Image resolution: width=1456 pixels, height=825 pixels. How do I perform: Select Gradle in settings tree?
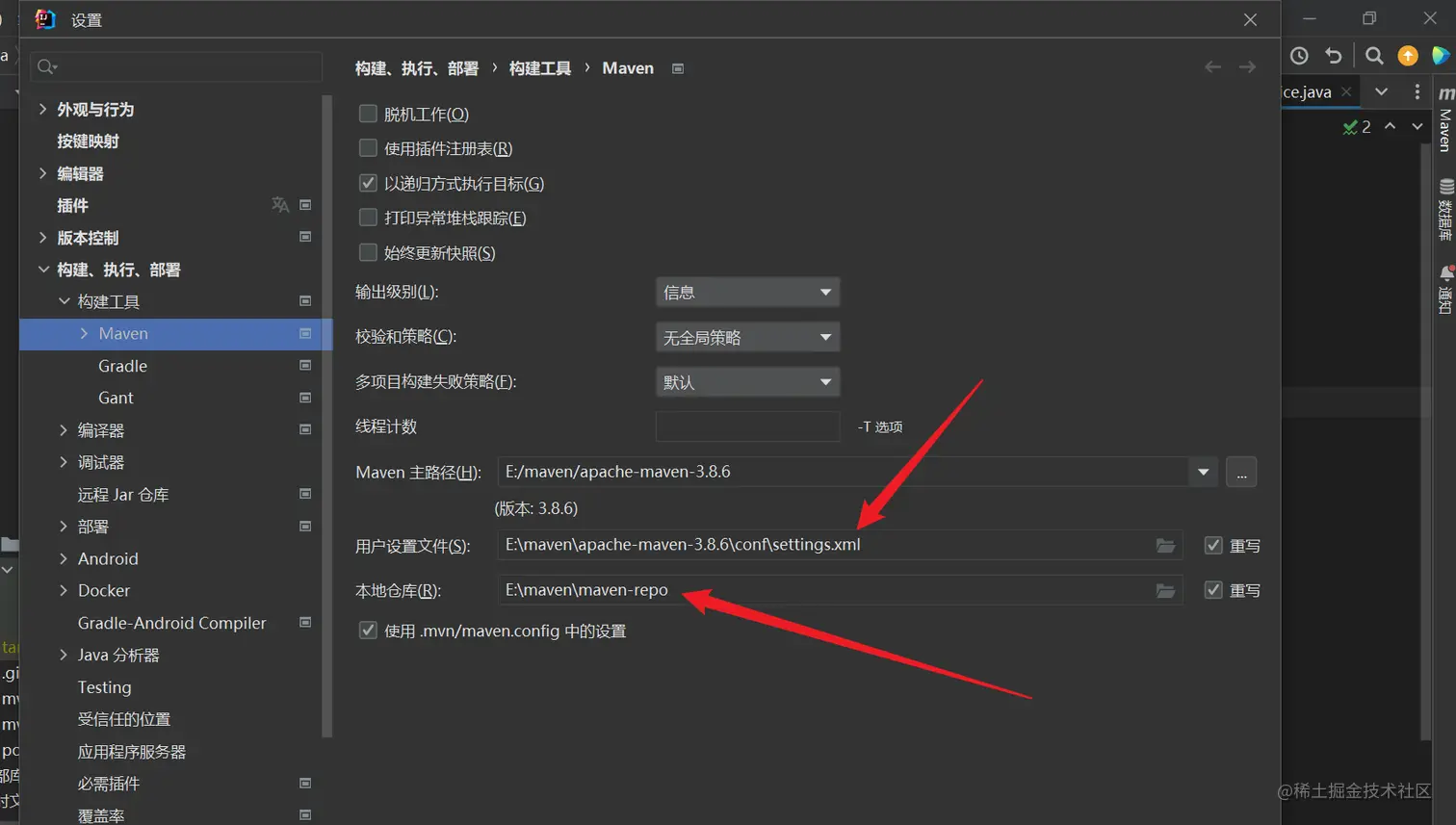click(122, 366)
